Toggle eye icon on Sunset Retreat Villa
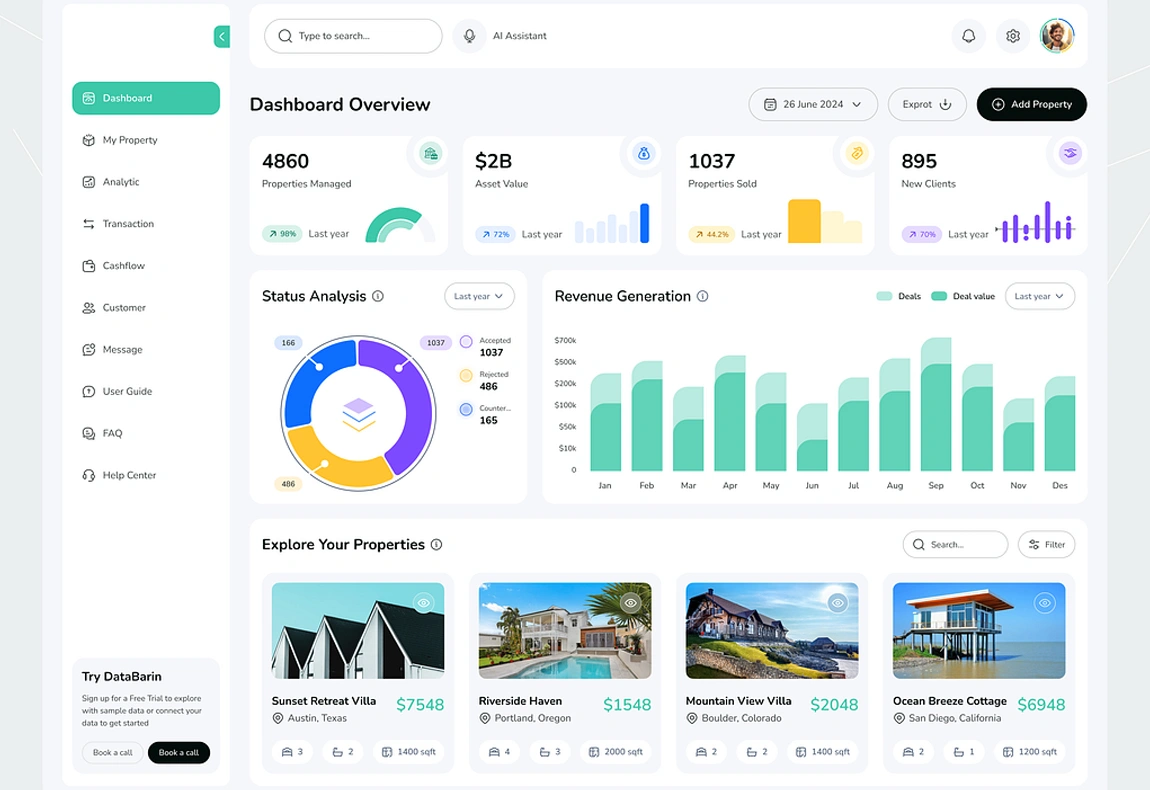The image size is (1150, 790). pyautogui.click(x=424, y=603)
